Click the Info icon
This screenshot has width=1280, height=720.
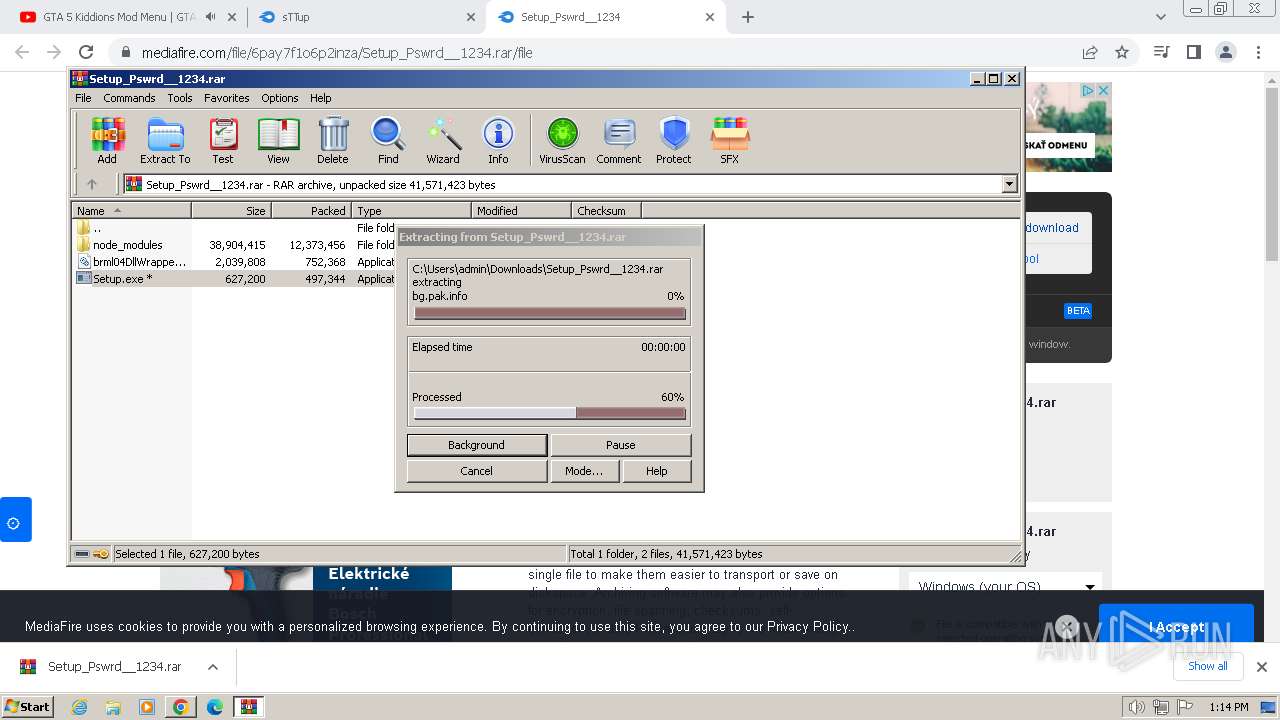(498, 140)
